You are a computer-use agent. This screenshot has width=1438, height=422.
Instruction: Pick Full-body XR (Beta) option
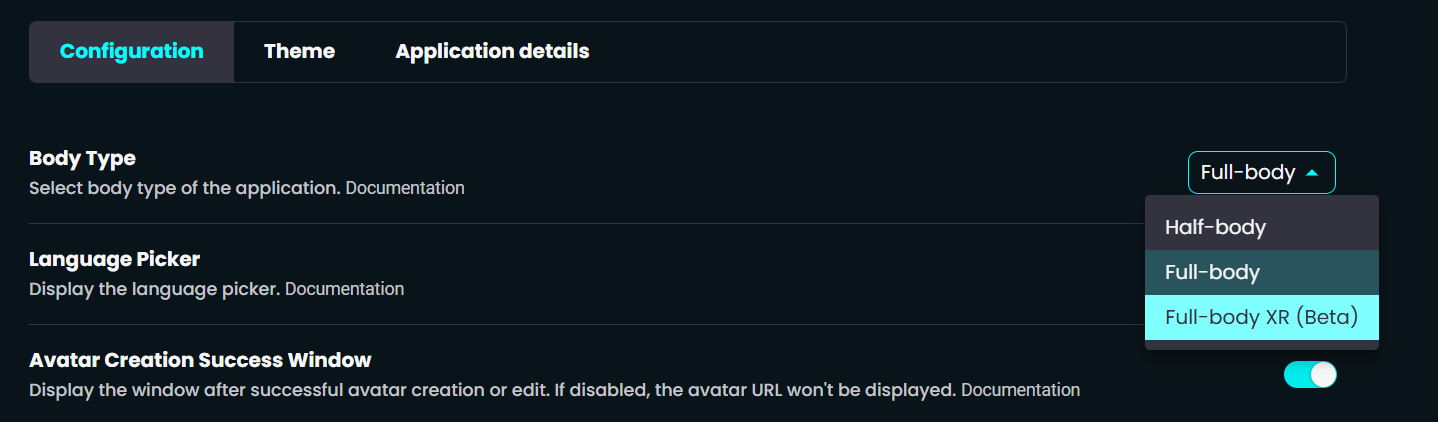1261,318
